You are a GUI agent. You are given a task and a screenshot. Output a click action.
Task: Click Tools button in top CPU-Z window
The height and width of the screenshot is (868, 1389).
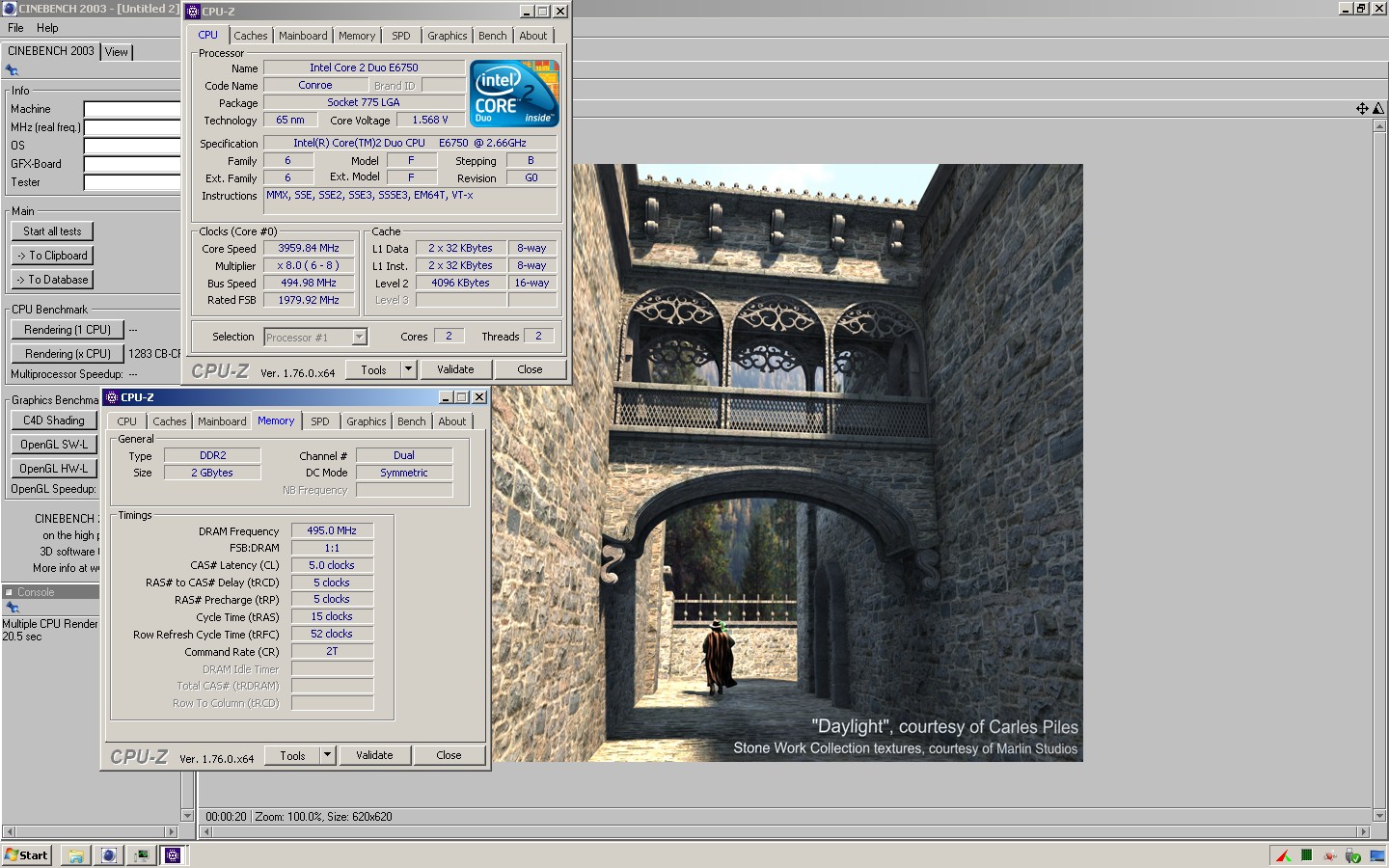point(373,369)
